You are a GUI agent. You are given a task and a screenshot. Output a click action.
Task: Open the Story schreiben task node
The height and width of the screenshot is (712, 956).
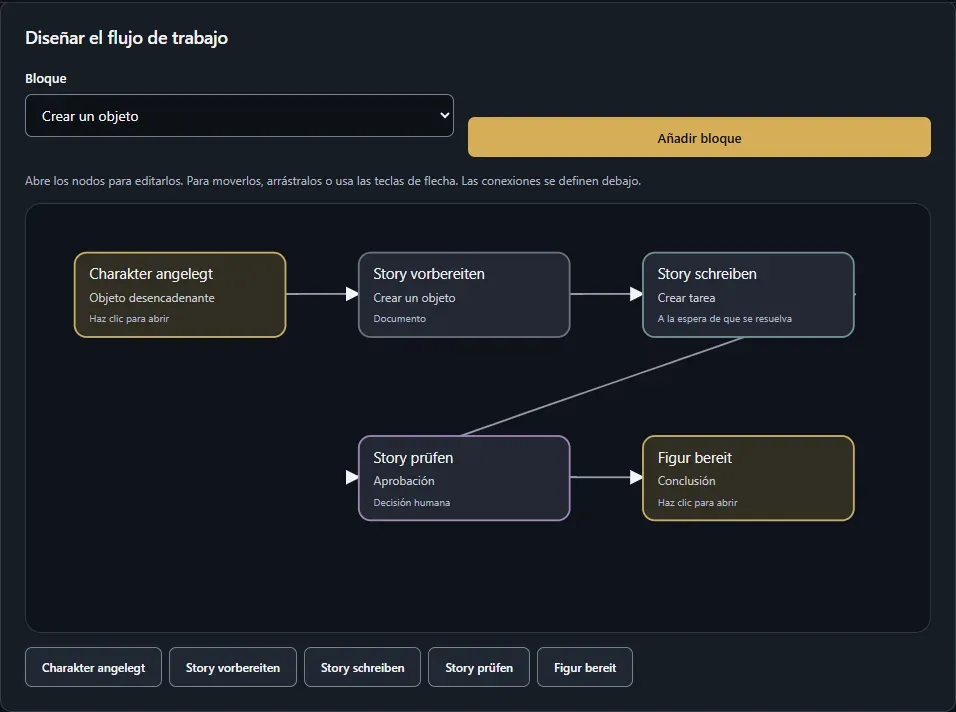tap(748, 294)
